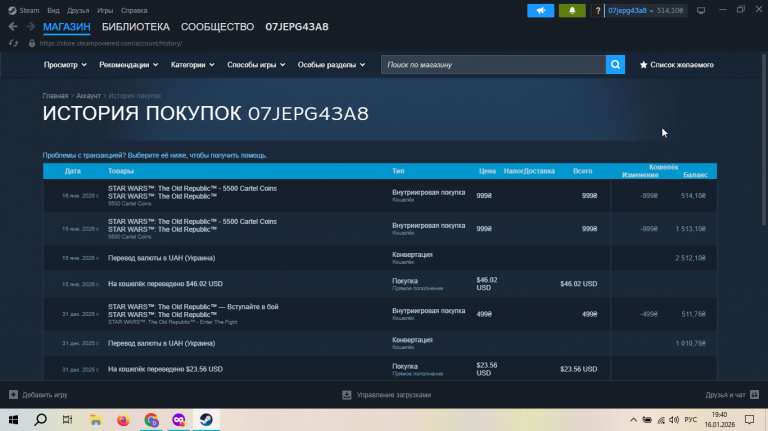Focus the store search field
The width and height of the screenshot is (768, 431).
tap(493, 65)
